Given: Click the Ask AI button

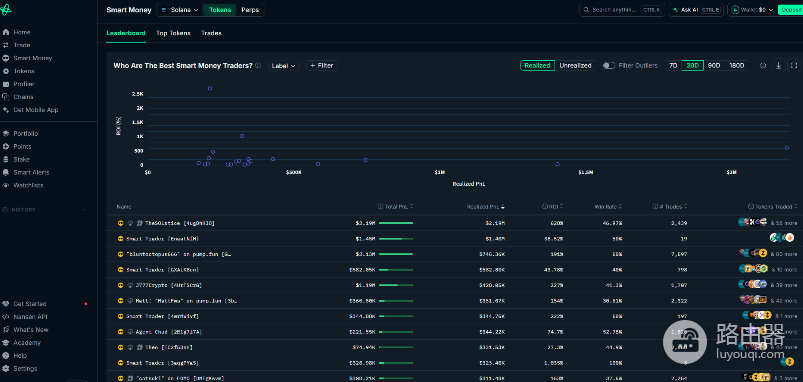Looking at the screenshot, I should coord(696,10).
